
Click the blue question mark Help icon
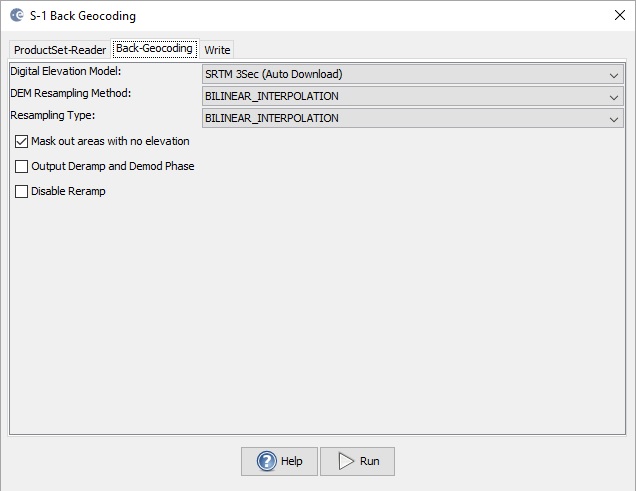pos(267,461)
